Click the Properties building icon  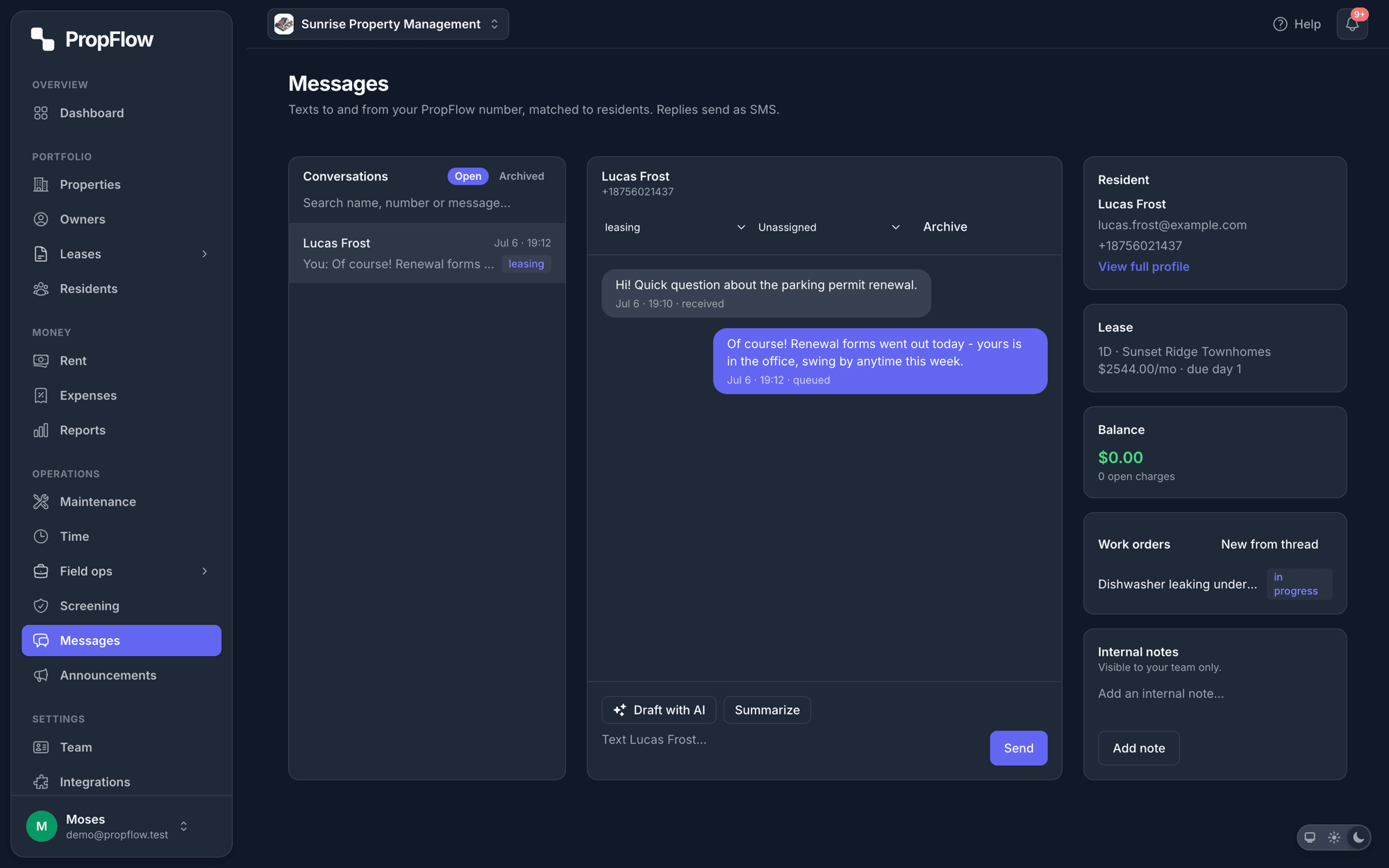(41, 184)
